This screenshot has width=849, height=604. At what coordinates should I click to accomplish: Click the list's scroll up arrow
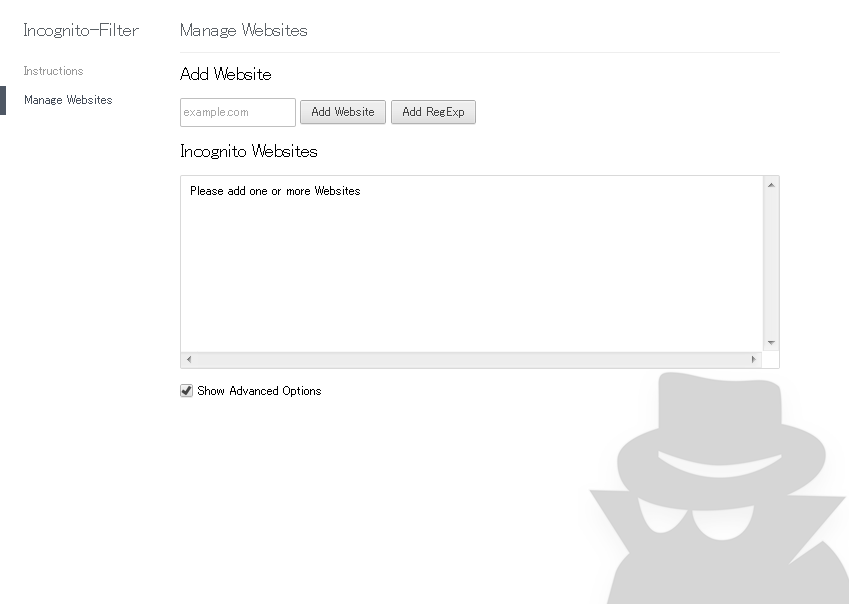[771, 185]
